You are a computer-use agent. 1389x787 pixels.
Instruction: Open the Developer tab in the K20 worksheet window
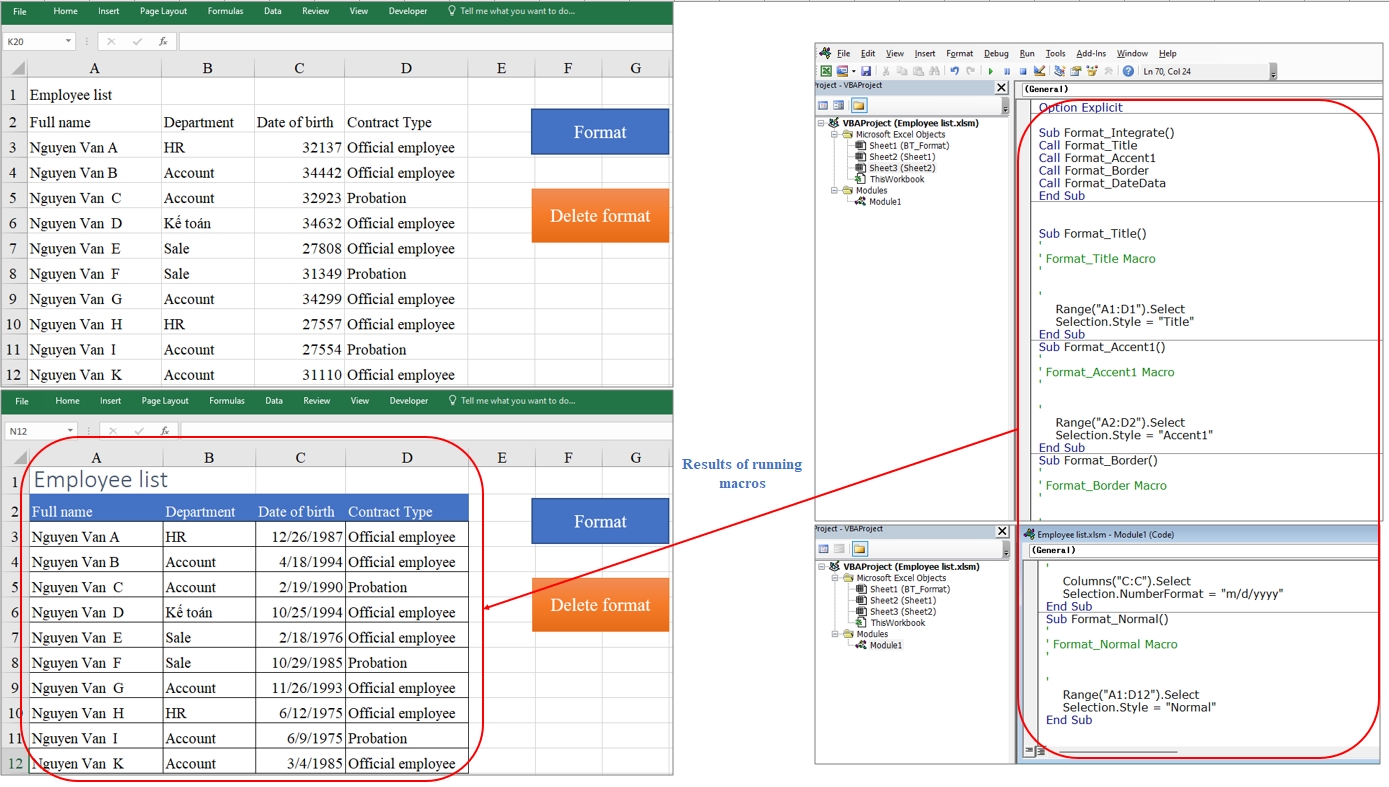click(x=408, y=12)
